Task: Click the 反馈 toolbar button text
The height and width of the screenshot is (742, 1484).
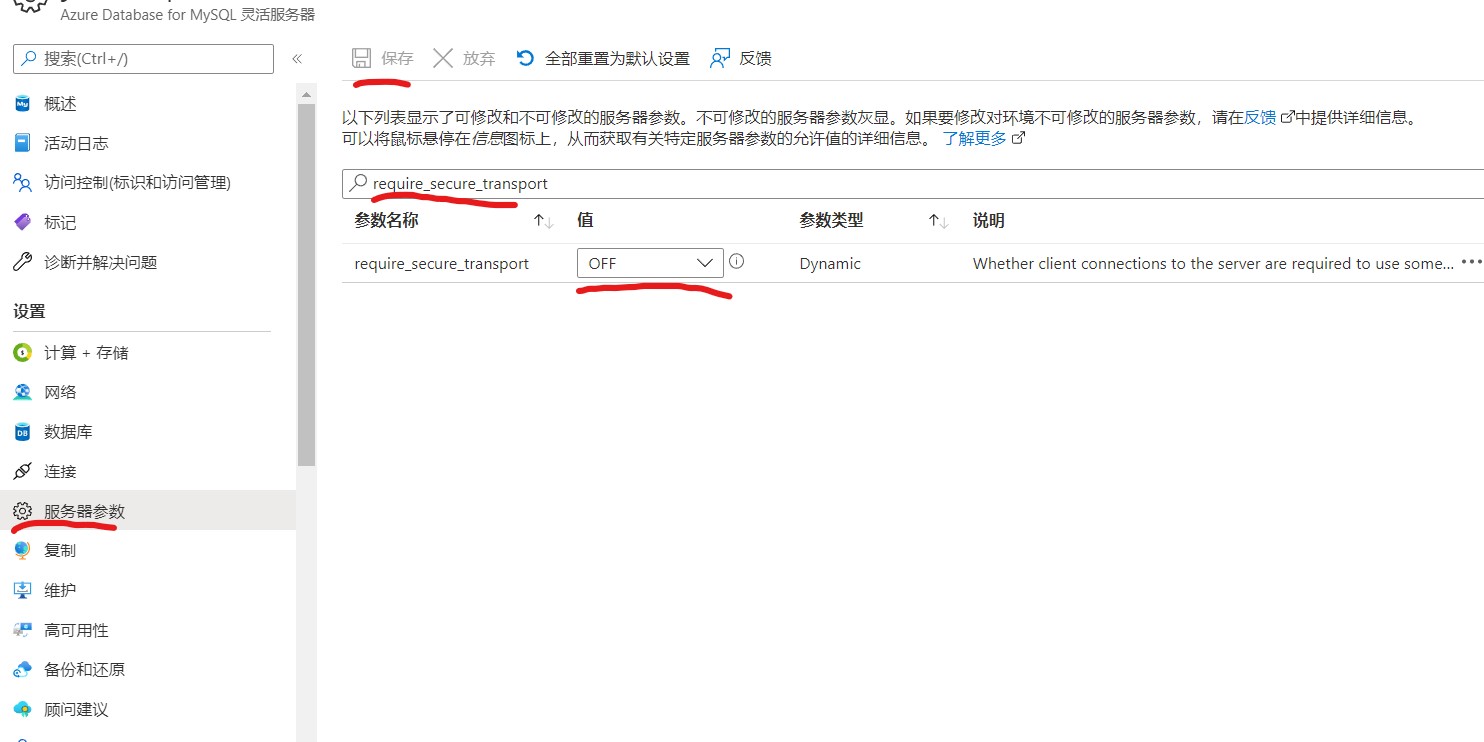Action: pyautogui.click(x=755, y=58)
